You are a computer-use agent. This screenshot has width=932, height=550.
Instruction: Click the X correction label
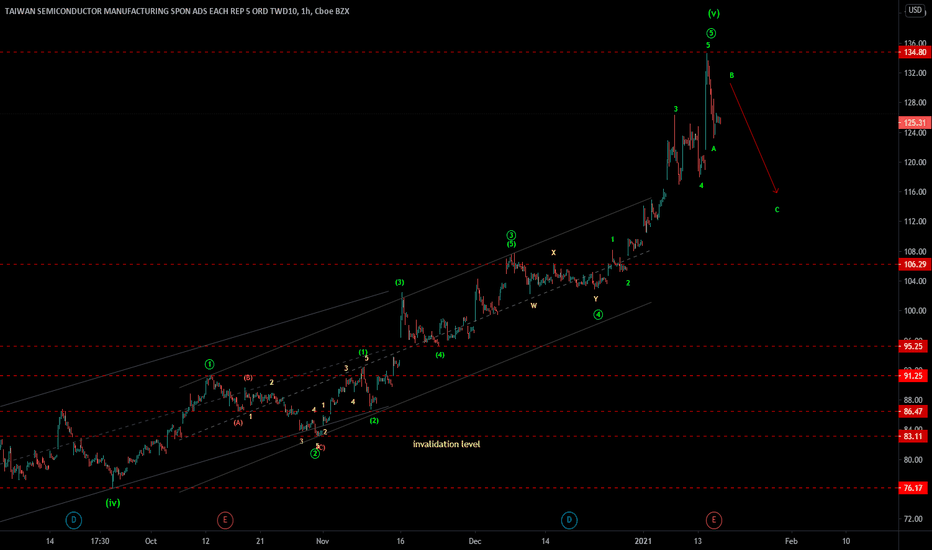point(553,253)
